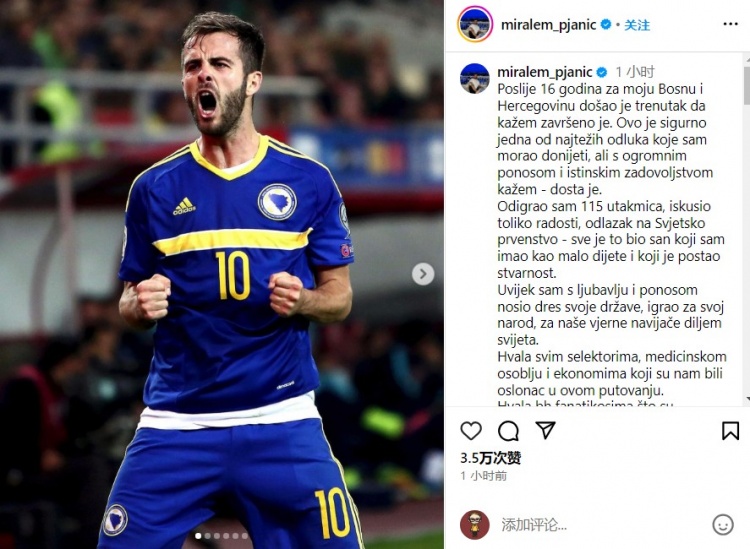Open comments via speech bubble icon
Image resolution: width=750 pixels, height=549 pixels.
[x=508, y=431]
